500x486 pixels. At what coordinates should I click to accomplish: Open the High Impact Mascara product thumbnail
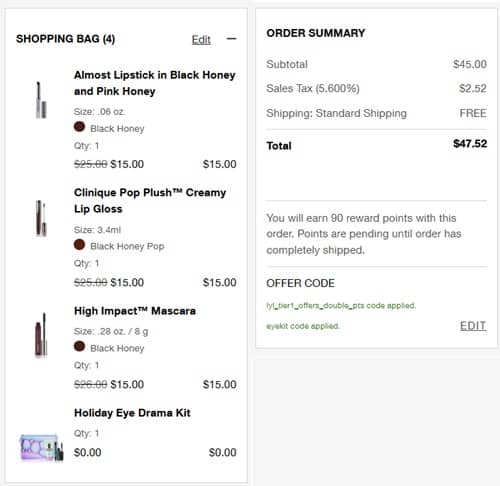tap(41, 335)
